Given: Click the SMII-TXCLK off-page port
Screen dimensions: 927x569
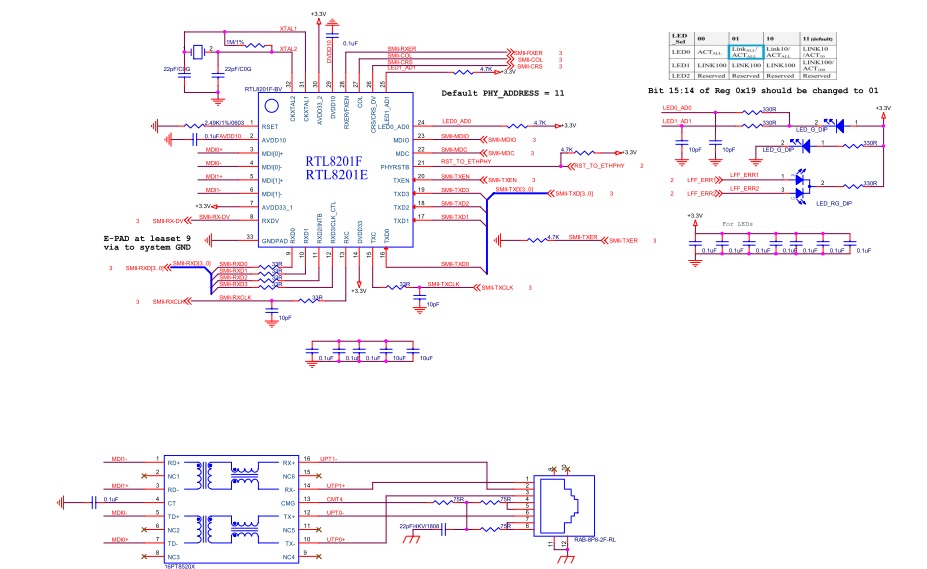Looking at the screenshot, I should coord(494,287).
